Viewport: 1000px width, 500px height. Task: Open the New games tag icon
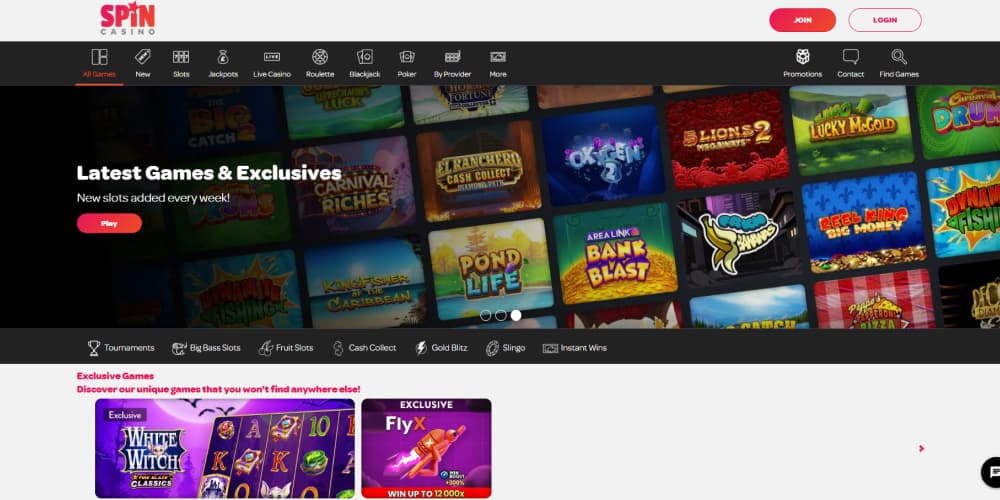point(143,57)
